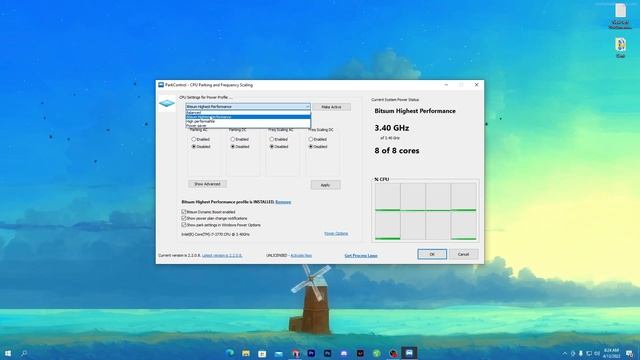The height and width of the screenshot is (360, 640).
Task: Open the second desktop file icon
Action: [620, 47]
